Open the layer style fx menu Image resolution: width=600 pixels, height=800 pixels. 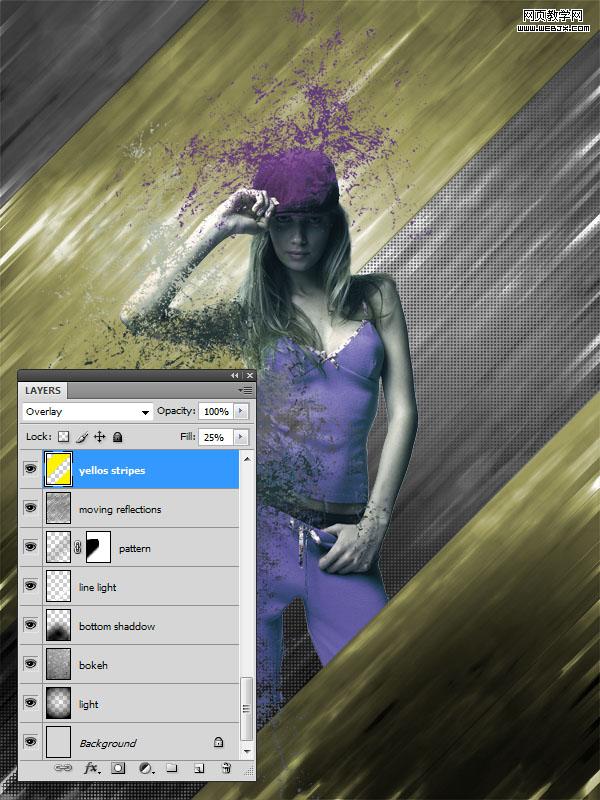[92, 768]
